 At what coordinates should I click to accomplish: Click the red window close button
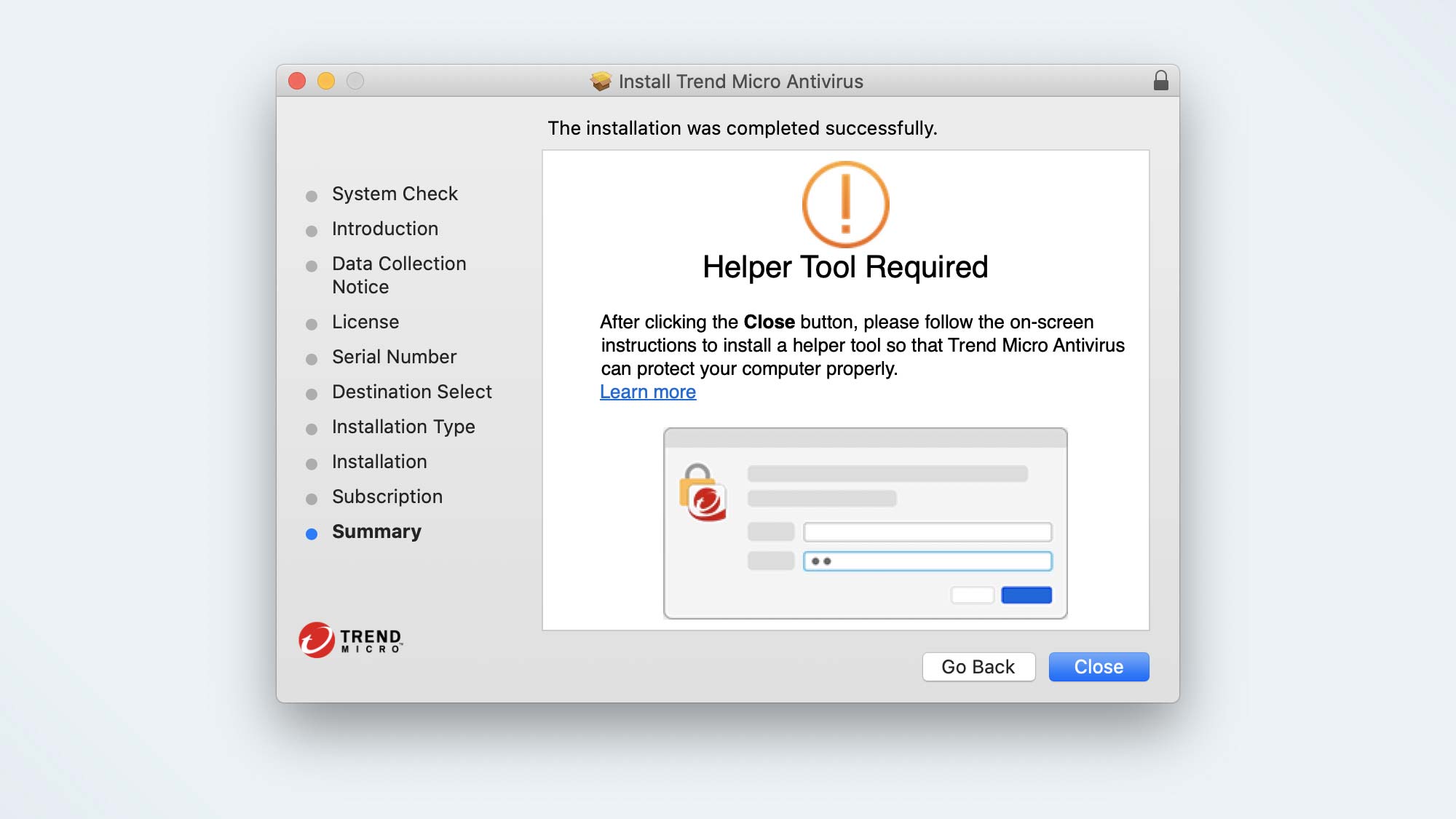pos(297,81)
